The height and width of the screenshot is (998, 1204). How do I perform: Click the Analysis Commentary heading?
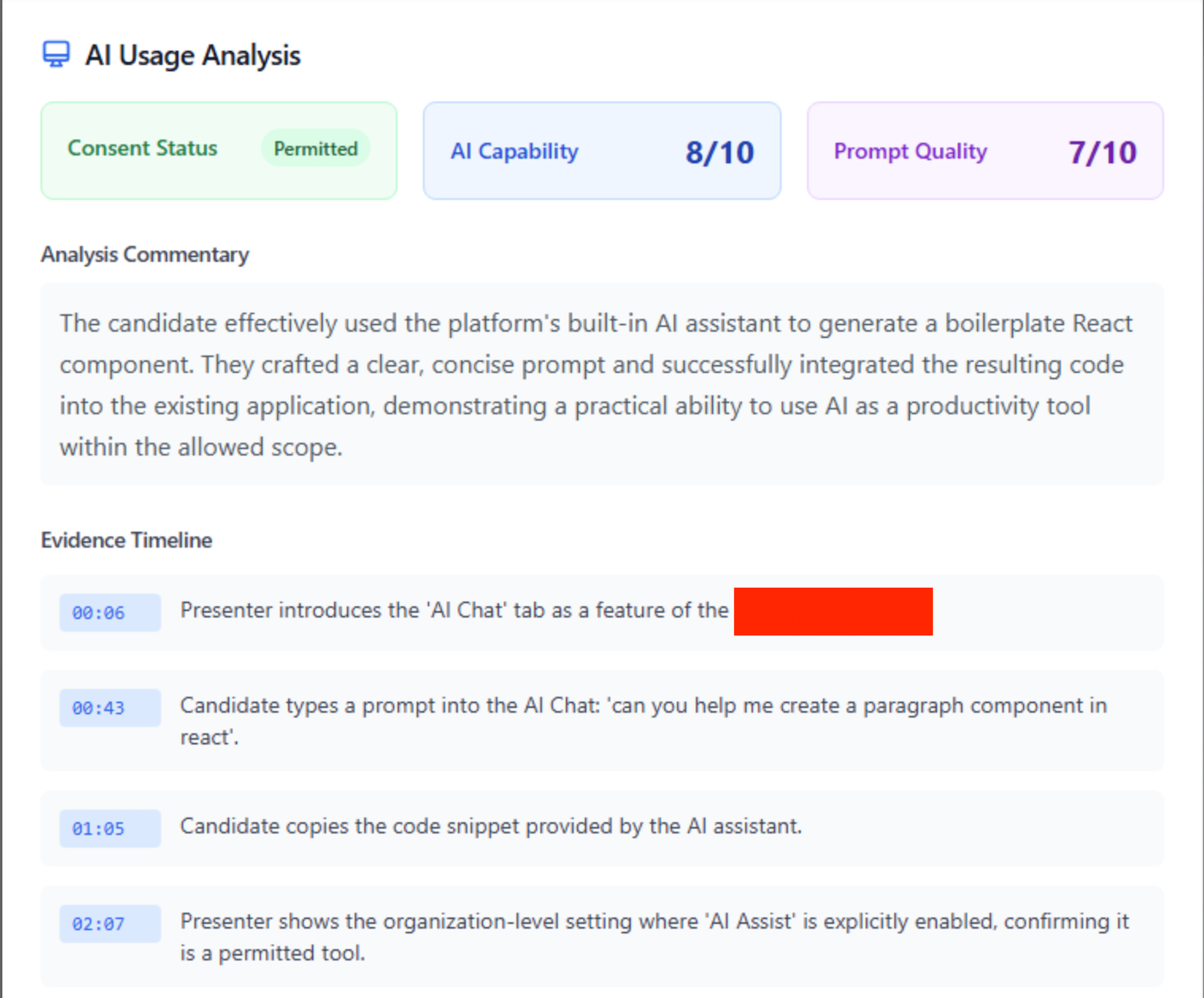coord(145,255)
